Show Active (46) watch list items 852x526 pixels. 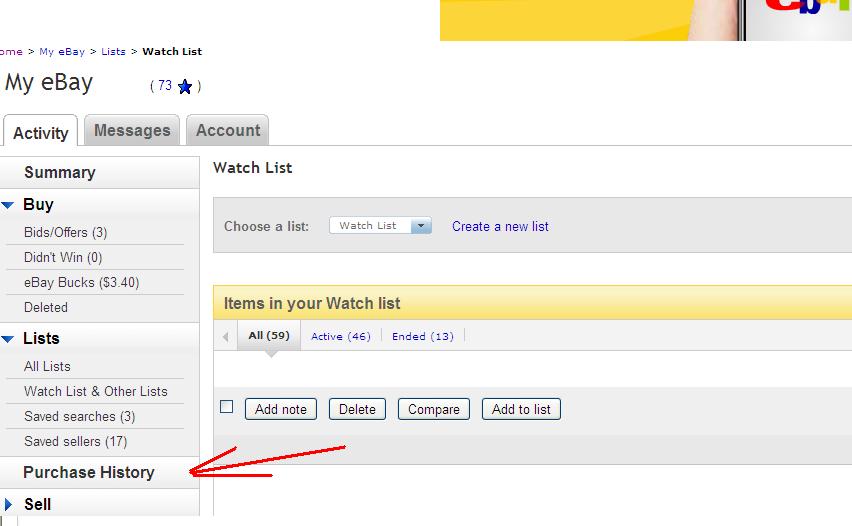tap(341, 336)
